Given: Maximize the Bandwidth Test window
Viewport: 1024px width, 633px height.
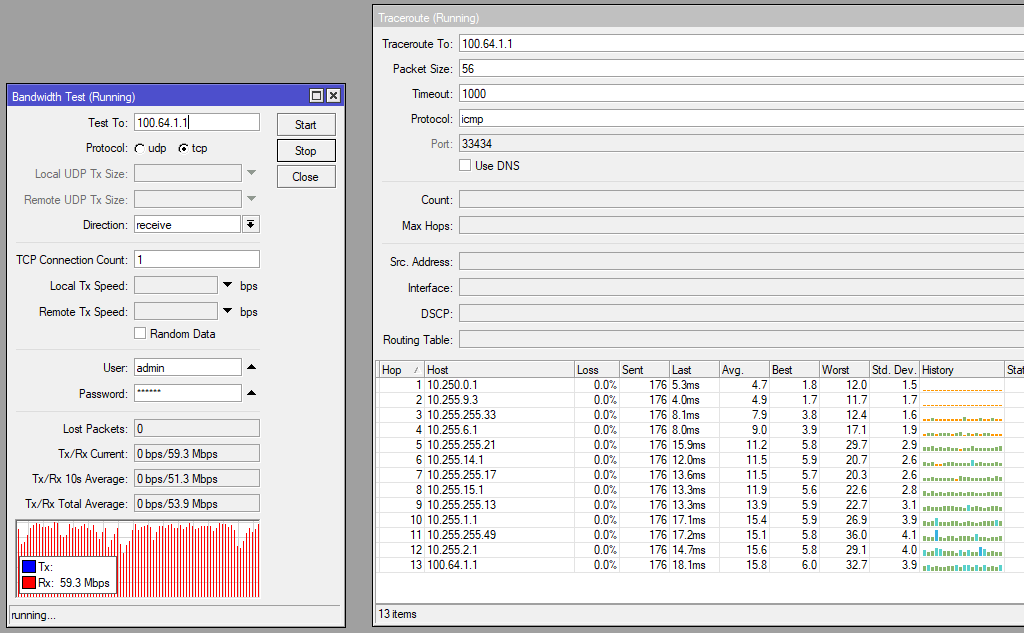Looking at the screenshot, I should click(x=316, y=96).
